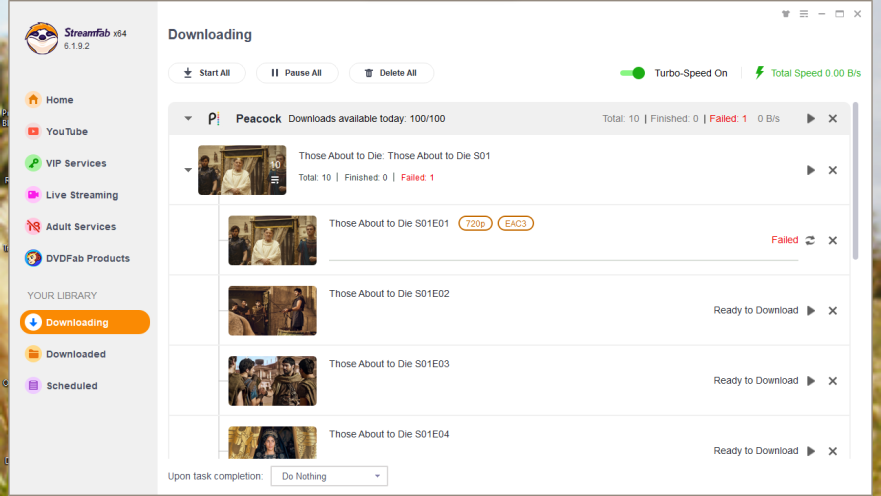Viewport: 881px width, 496px height.
Task: Delete the S01E04 task
Action: click(x=833, y=451)
